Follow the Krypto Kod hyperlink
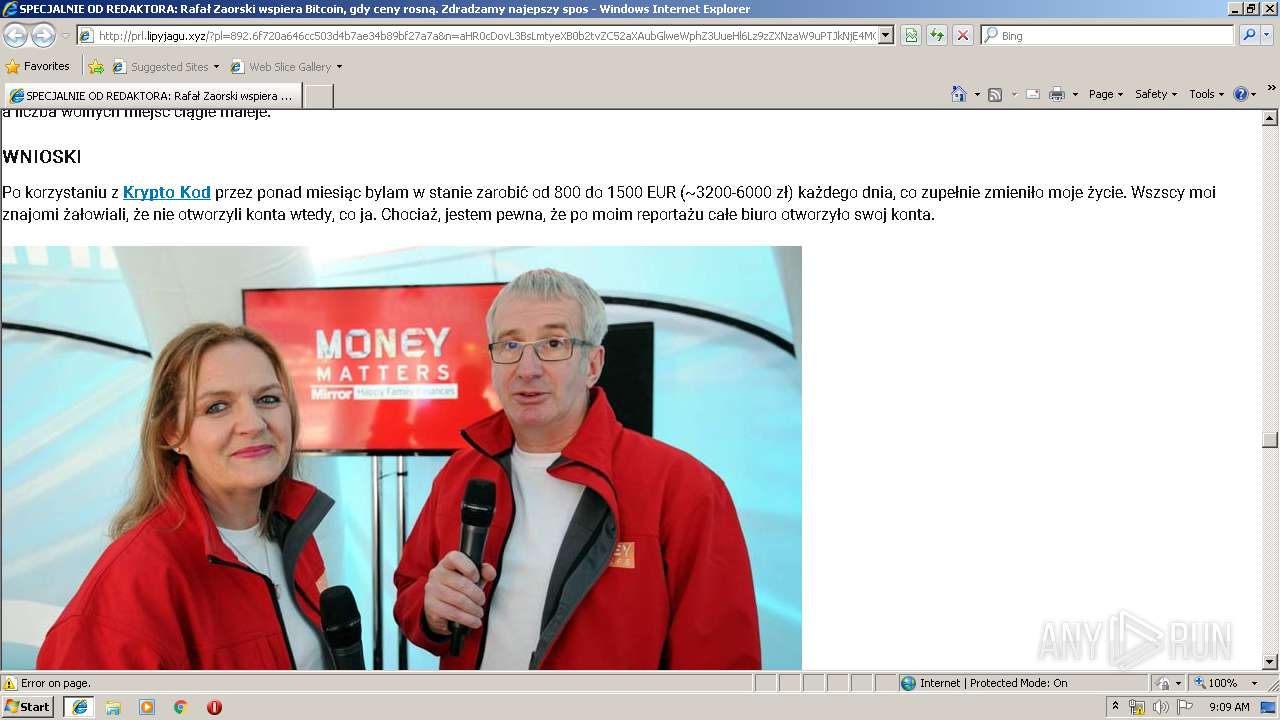The image size is (1280, 720). coord(166,192)
